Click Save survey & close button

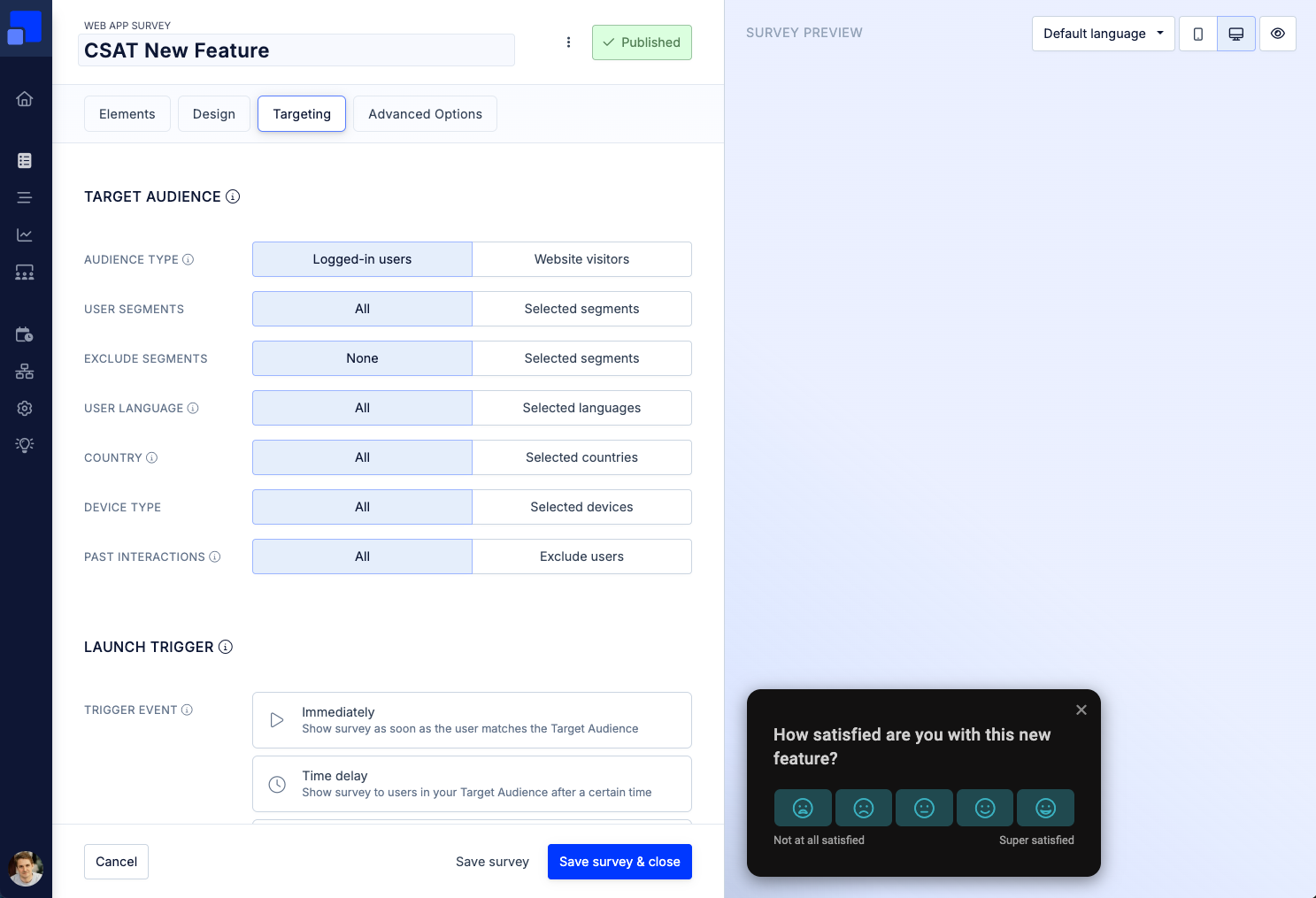pos(620,862)
